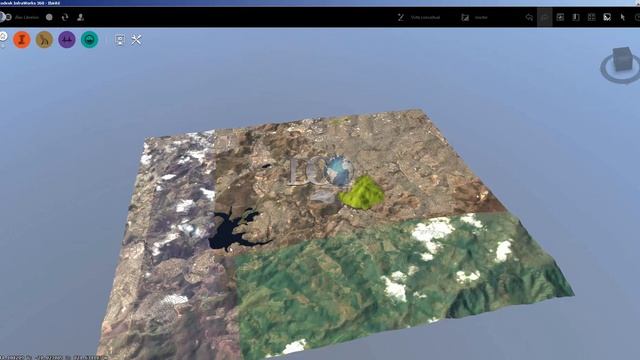Click the split panel icon in top bar

576,17
